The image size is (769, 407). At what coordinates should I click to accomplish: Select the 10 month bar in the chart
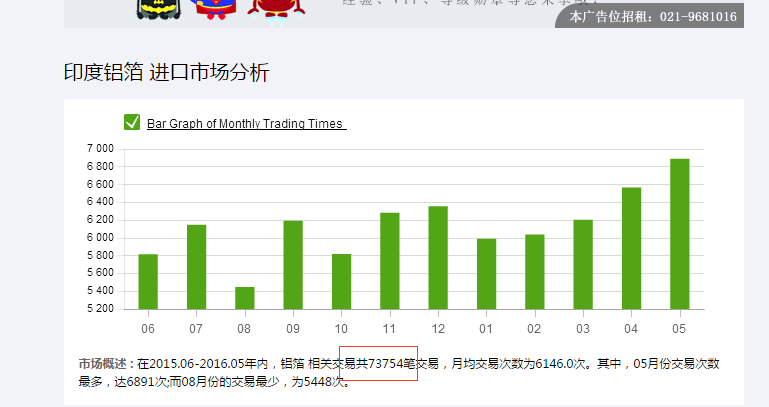(341, 281)
